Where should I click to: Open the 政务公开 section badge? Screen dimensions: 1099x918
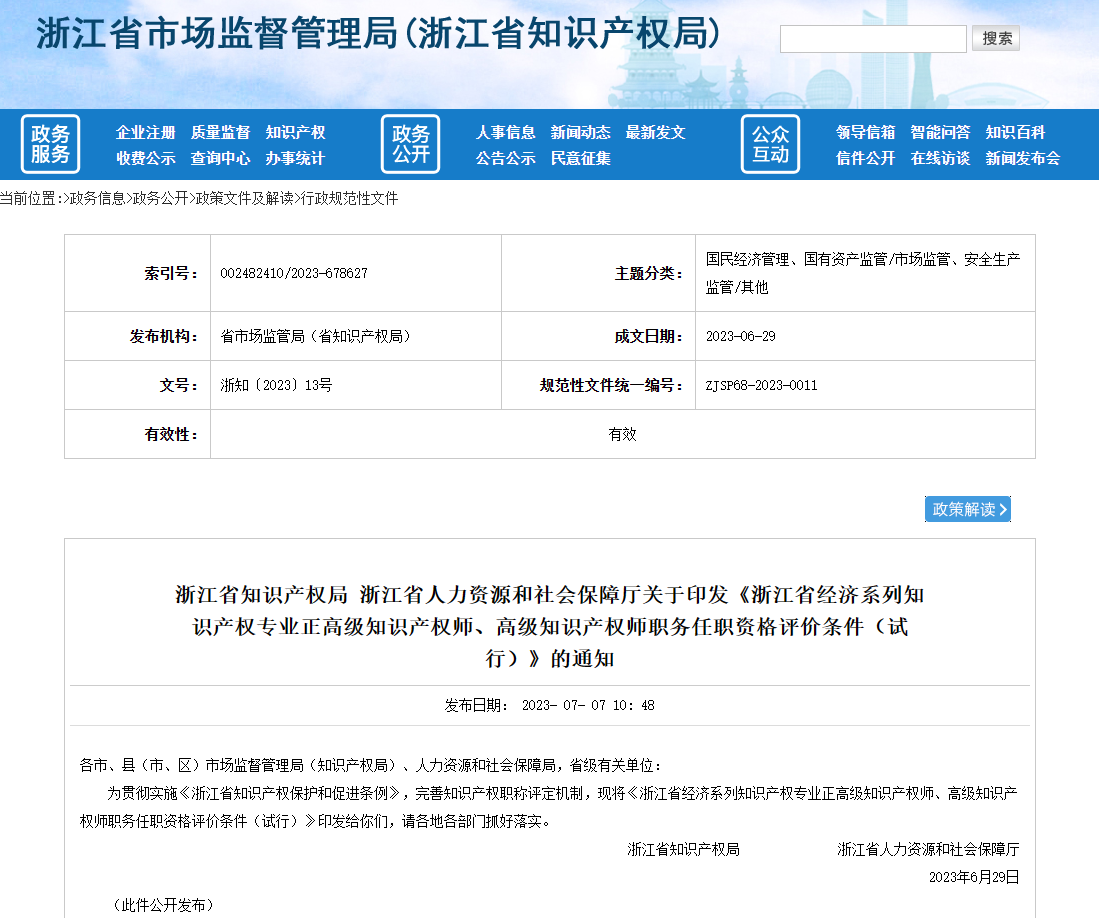click(410, 143)
